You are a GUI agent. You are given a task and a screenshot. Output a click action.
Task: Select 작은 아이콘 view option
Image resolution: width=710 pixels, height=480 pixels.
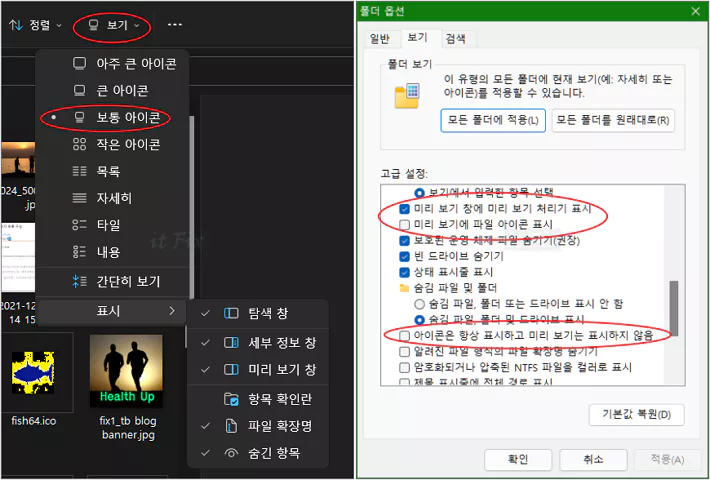point(112,144)
